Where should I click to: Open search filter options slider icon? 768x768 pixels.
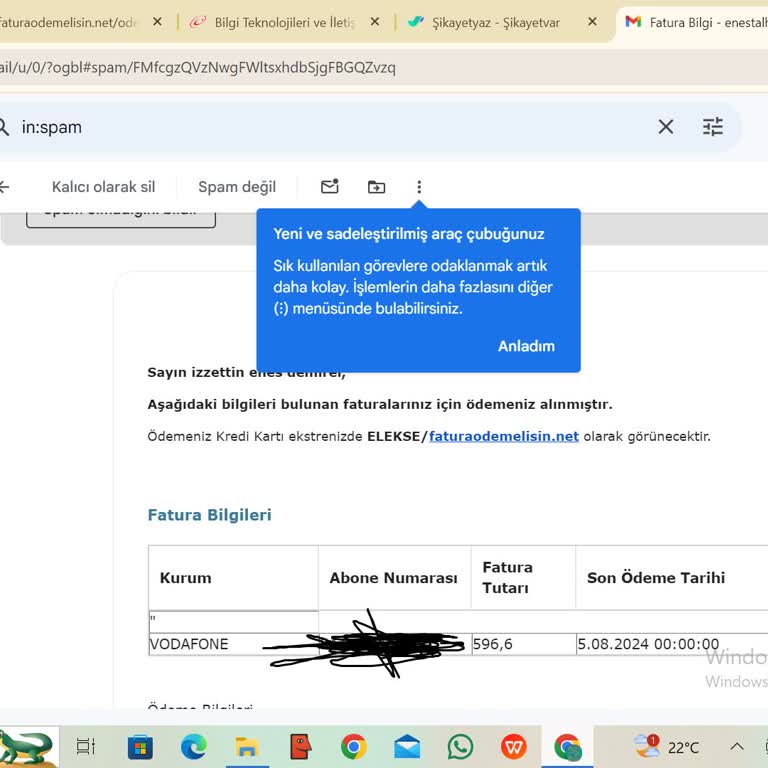tap(713, 127)
